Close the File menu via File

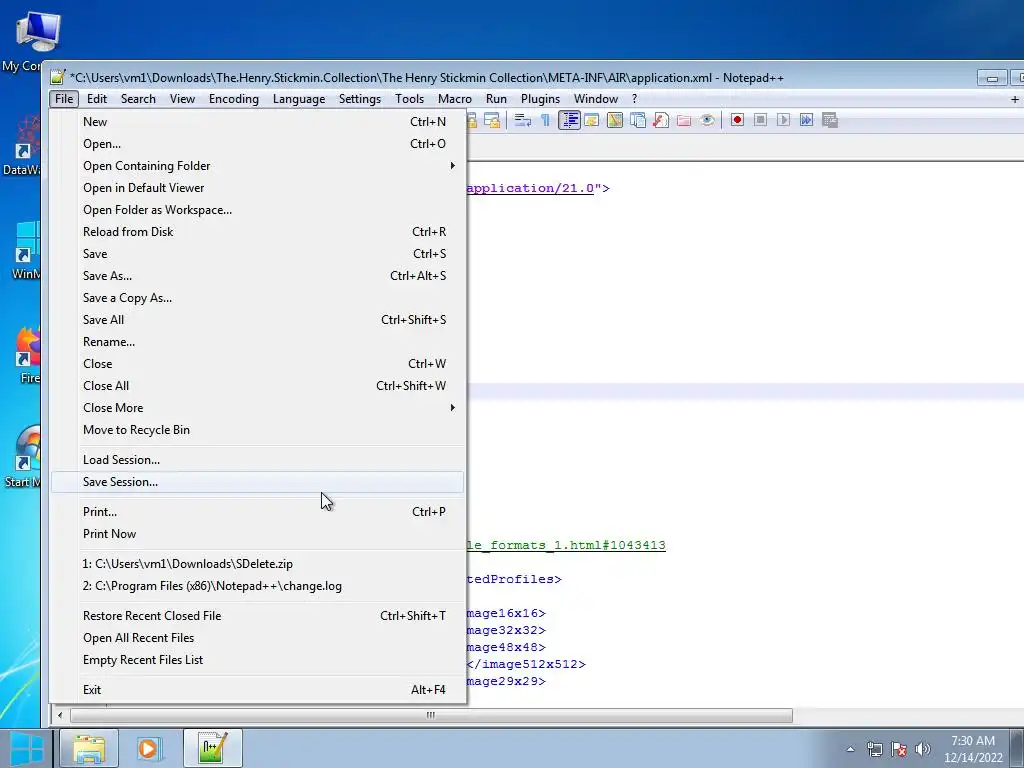pyautogui.click(x=64, y=99)
